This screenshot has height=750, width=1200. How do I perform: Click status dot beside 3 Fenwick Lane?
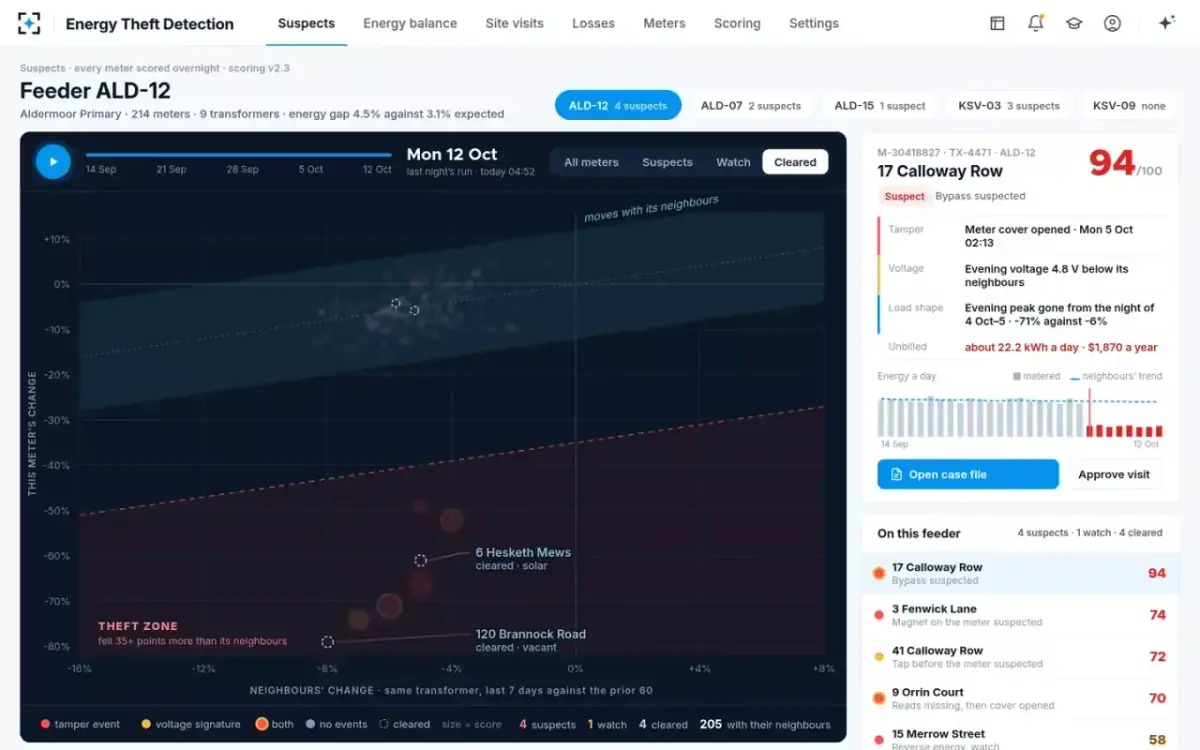pos(878,615)
